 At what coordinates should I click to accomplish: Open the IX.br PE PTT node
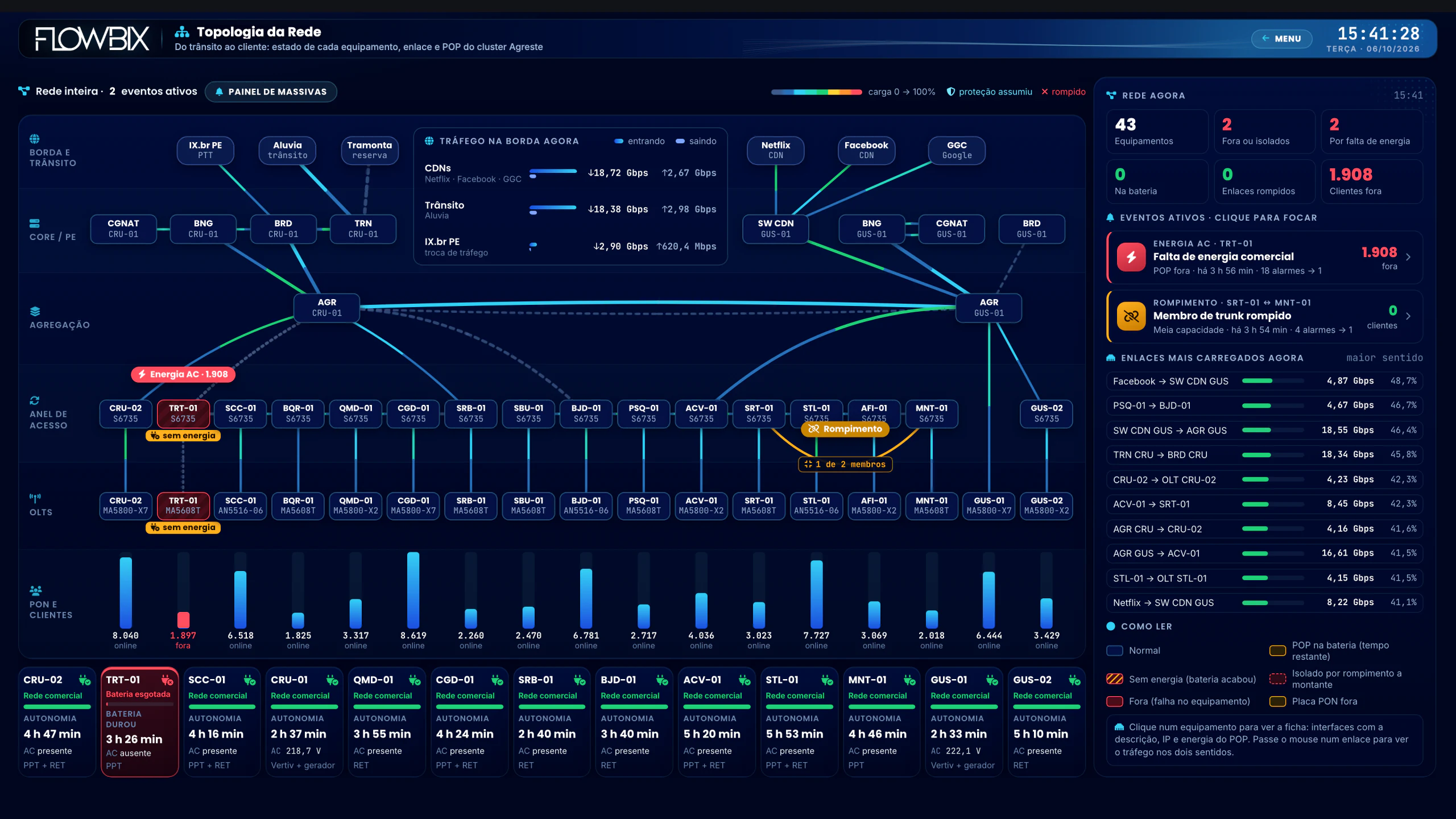tap(205, 150)
